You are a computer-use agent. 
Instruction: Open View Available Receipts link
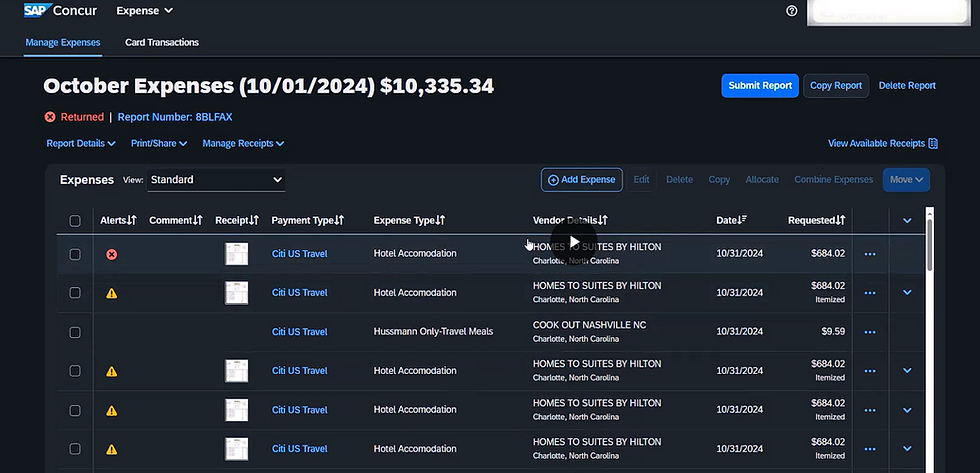[x=882, y=143]
